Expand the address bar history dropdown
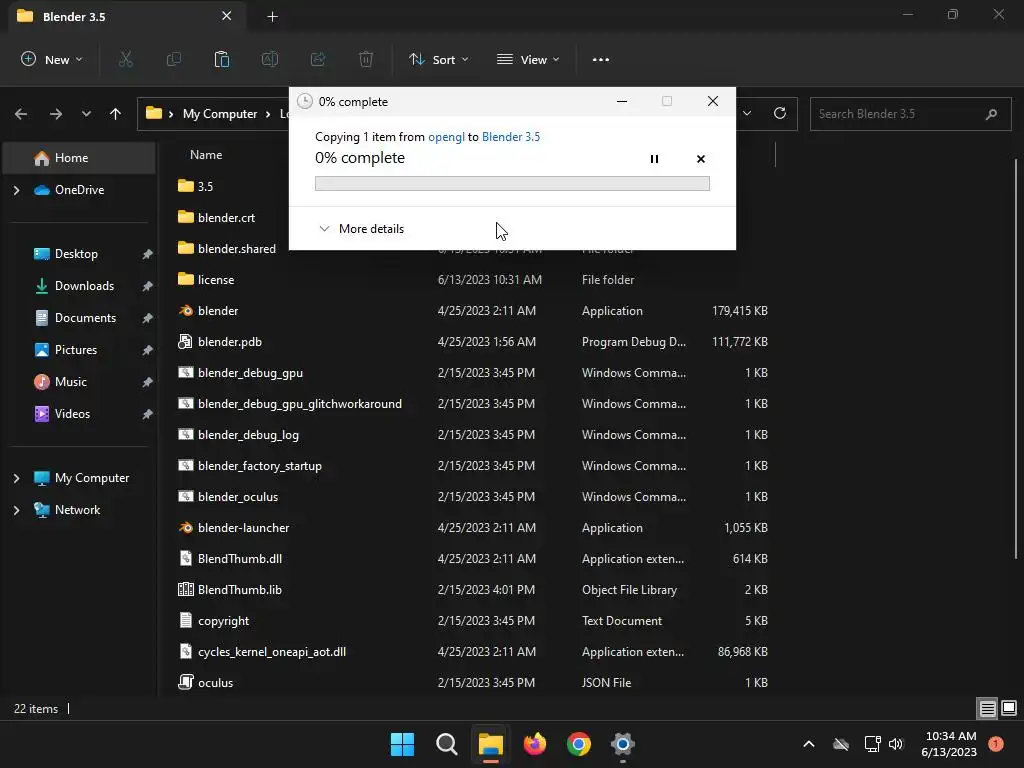 point(747,113)
